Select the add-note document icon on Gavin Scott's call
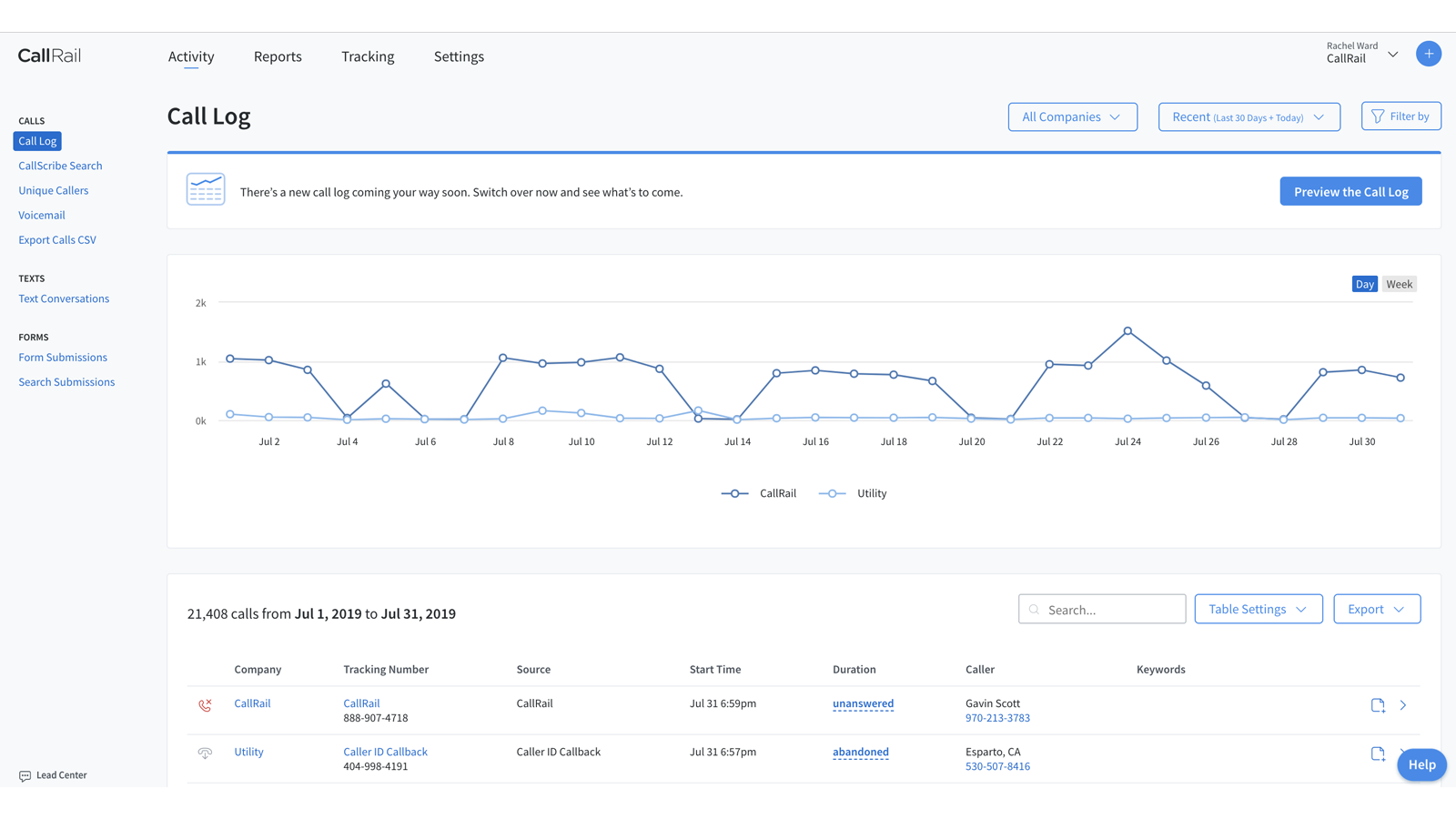Screen dimensions: 1456x819 click(1377, 704)
